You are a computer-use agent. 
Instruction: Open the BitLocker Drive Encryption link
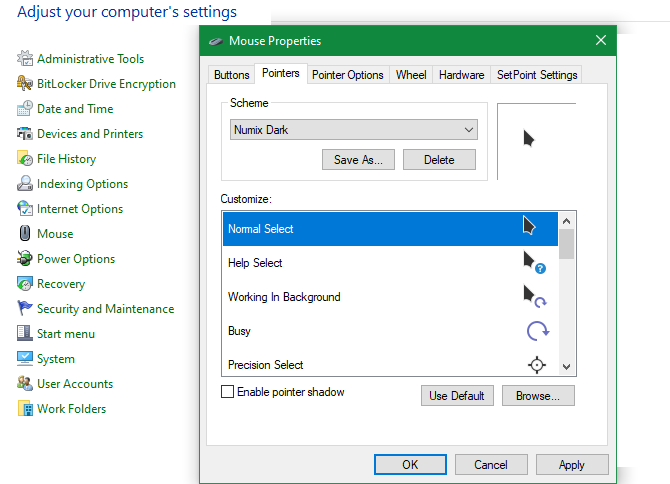106,84
